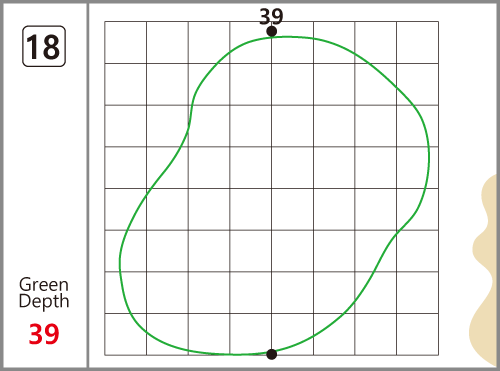The height and width of the screenshot is (371, 500).
Task: Click the top black dot marker
Action: point(272,32)
